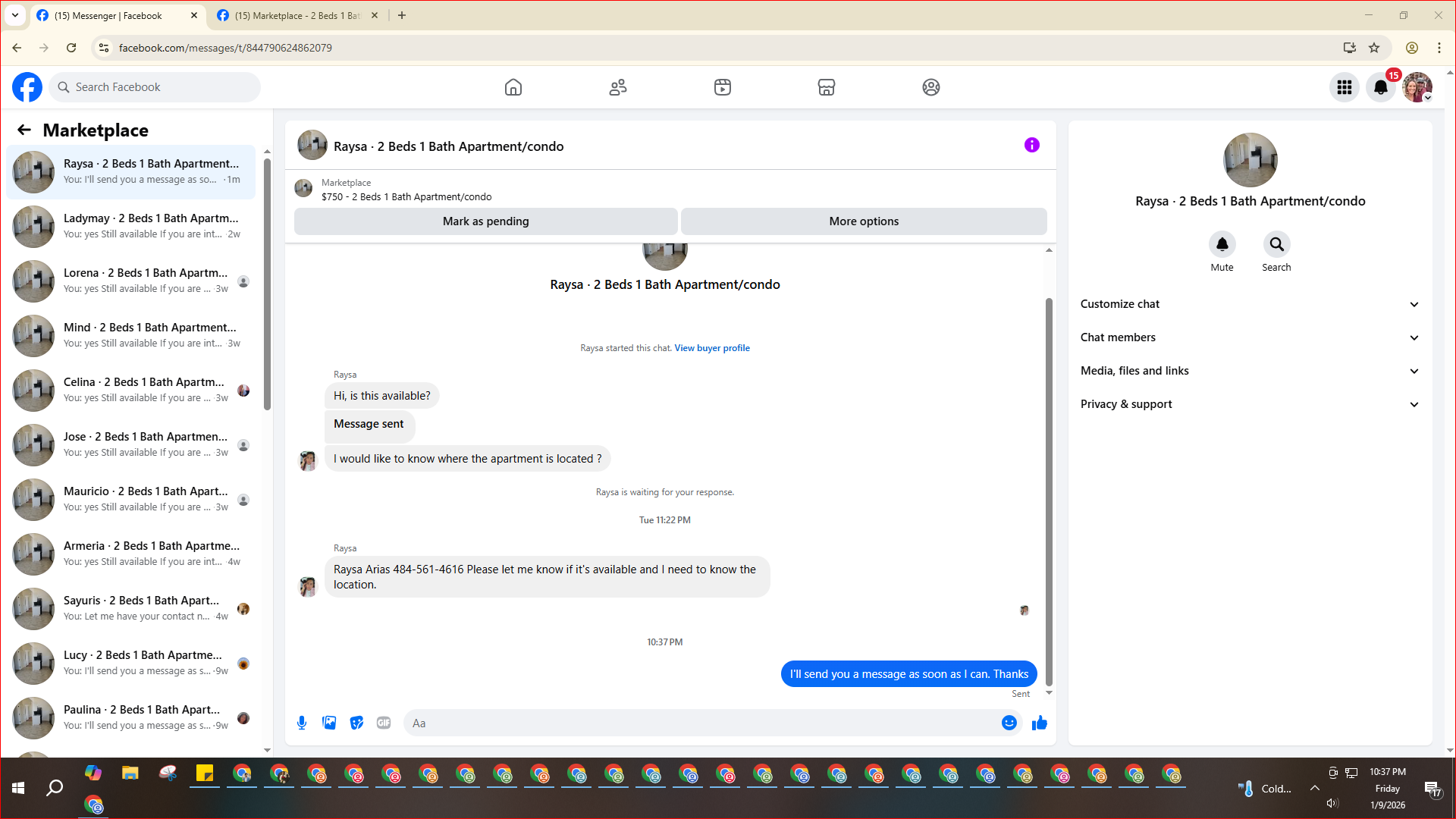
Task: Open the notifications bell
Action: [1380, 87]
